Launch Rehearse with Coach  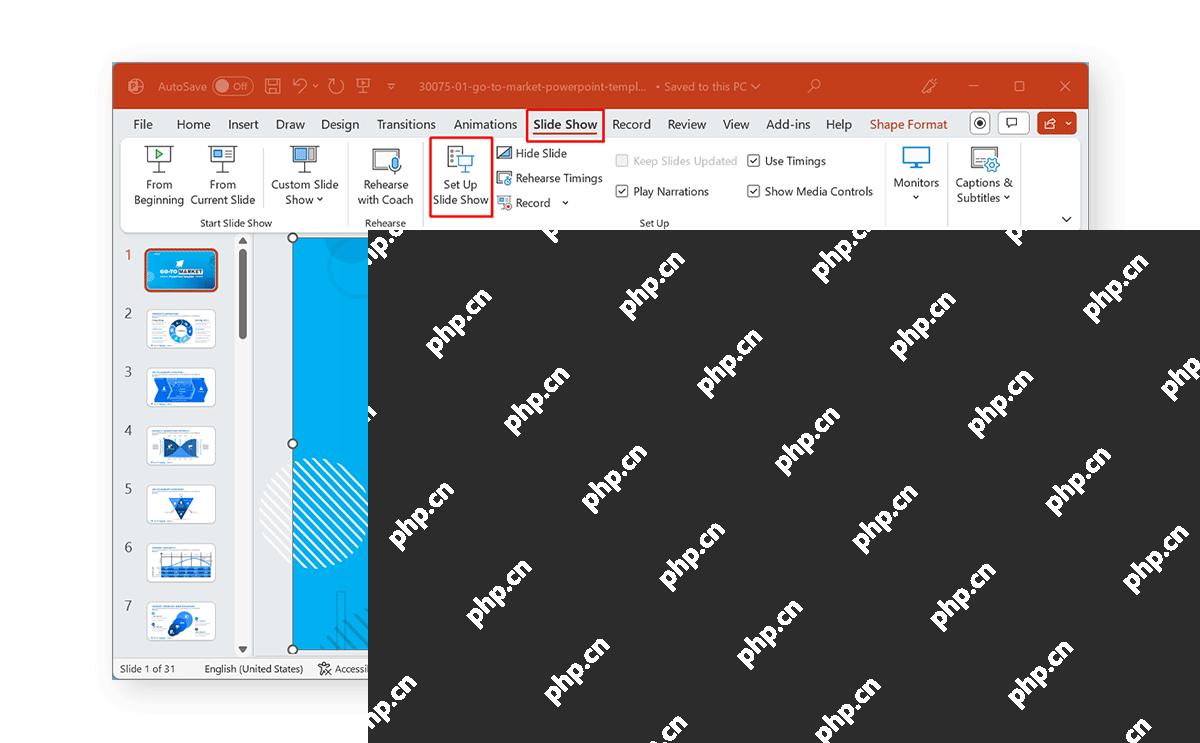(x=386, y=176)
